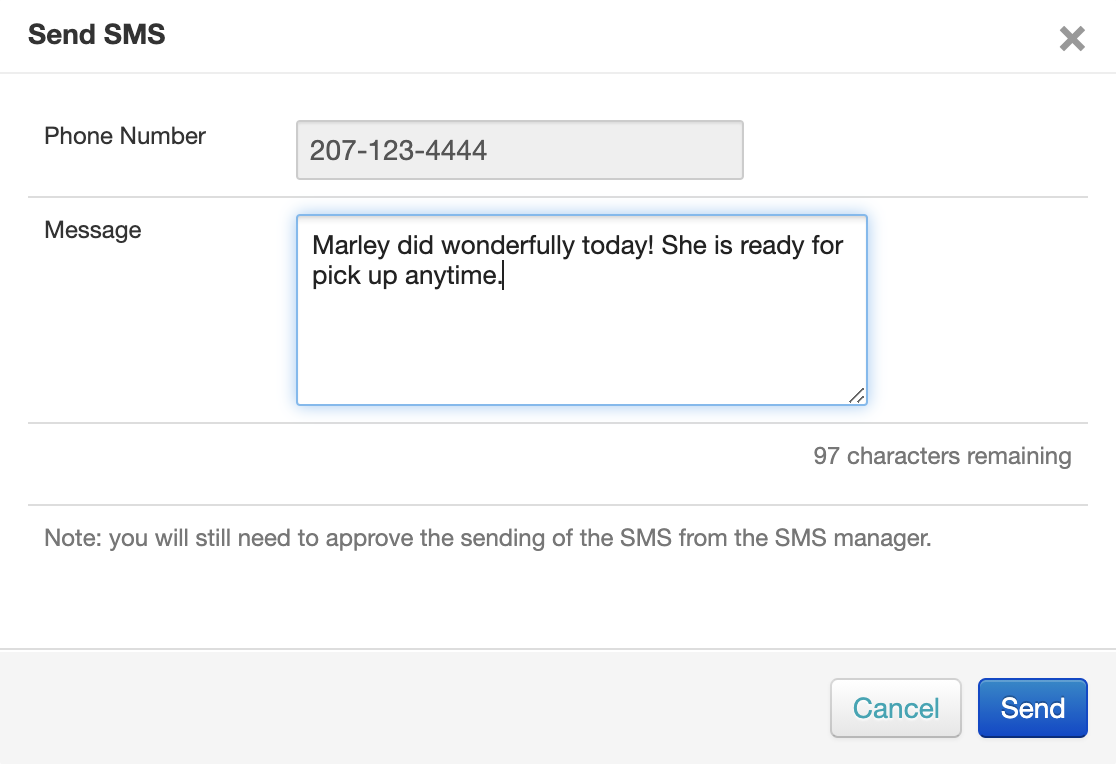Viewport: 1116px width, 764px height.
Task: Click the Send SMS dialog title
Action: click(x=97, y=35)
